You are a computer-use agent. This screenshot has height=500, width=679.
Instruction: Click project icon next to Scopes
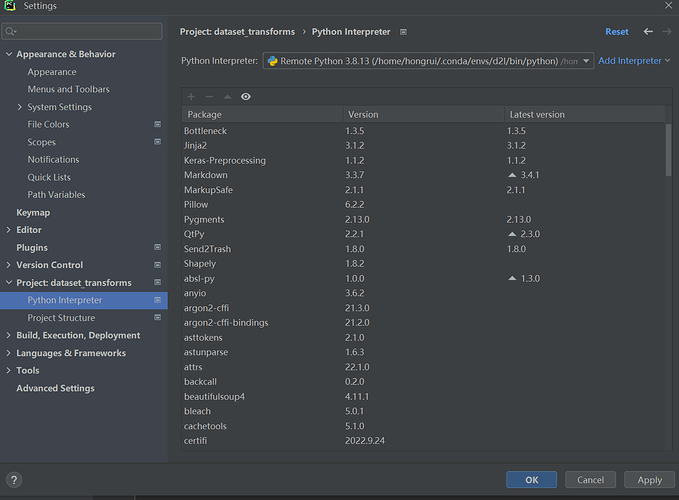158,142
